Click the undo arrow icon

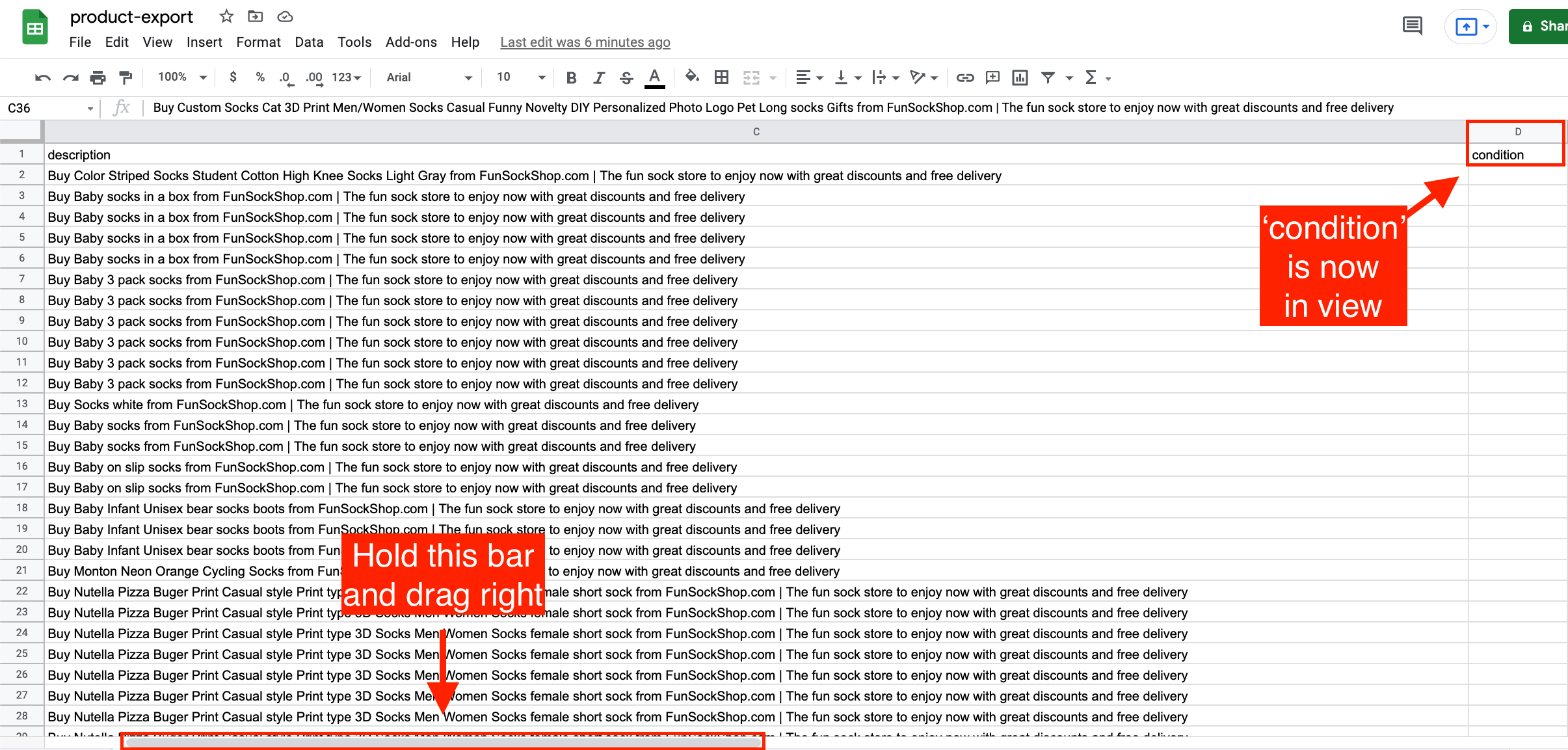[x=43, y=77]
